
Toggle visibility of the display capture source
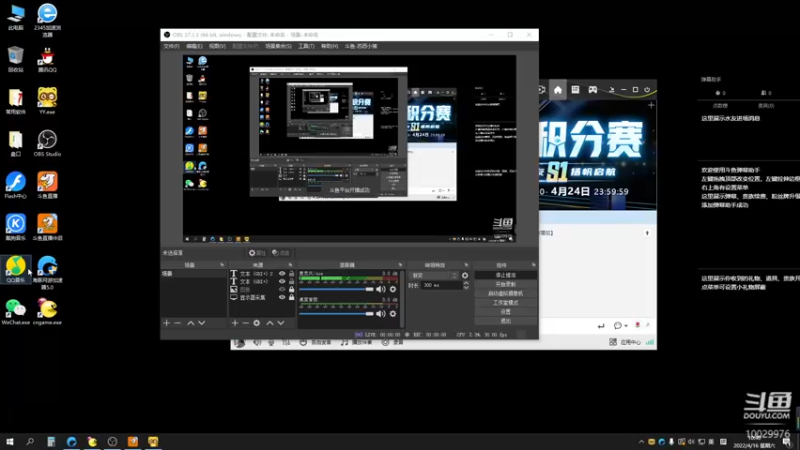pyautogui.click(x=282, y=297)
